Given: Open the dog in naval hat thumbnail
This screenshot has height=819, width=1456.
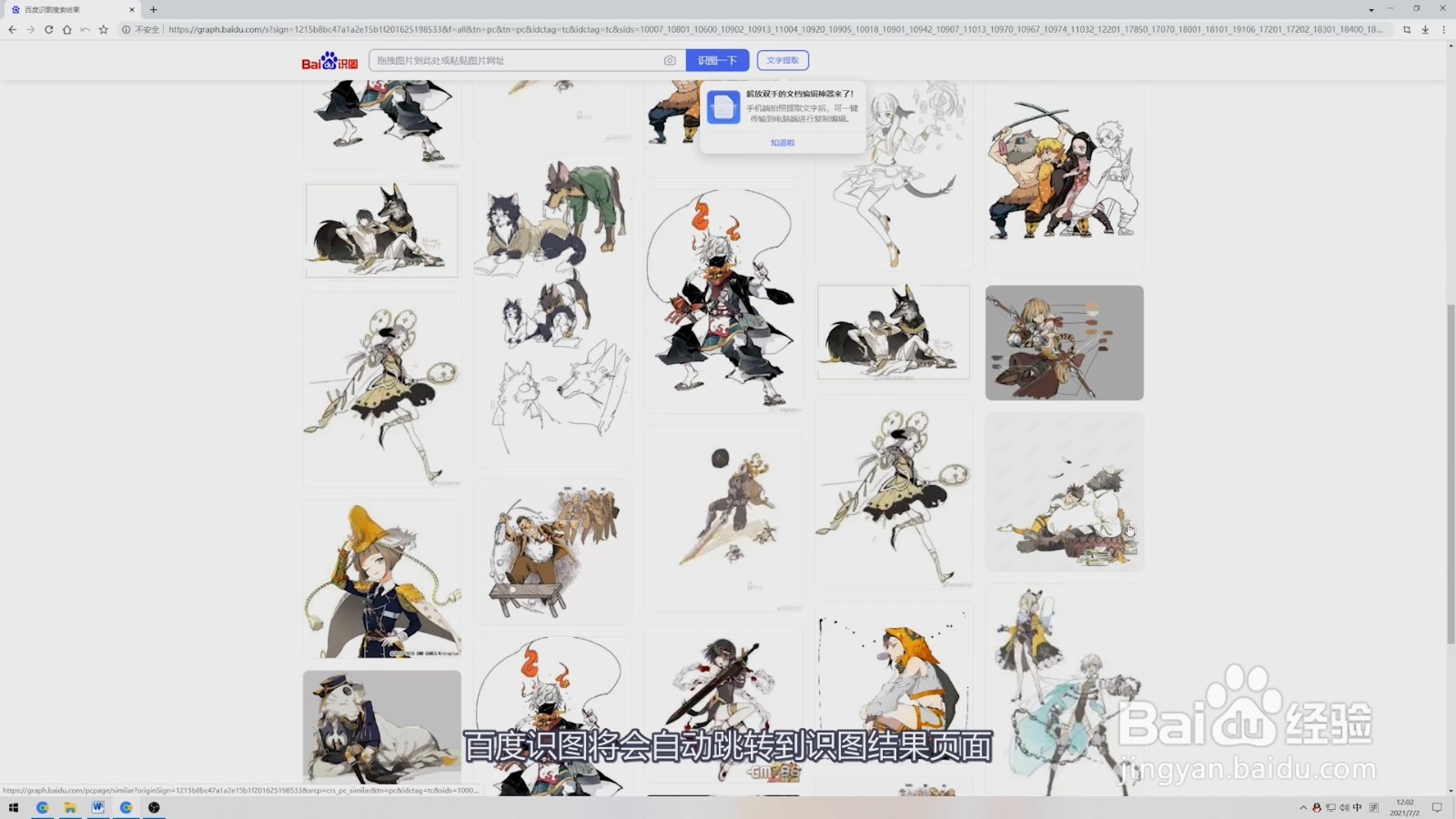Looking at the screenshot, I should click(382, 728).
